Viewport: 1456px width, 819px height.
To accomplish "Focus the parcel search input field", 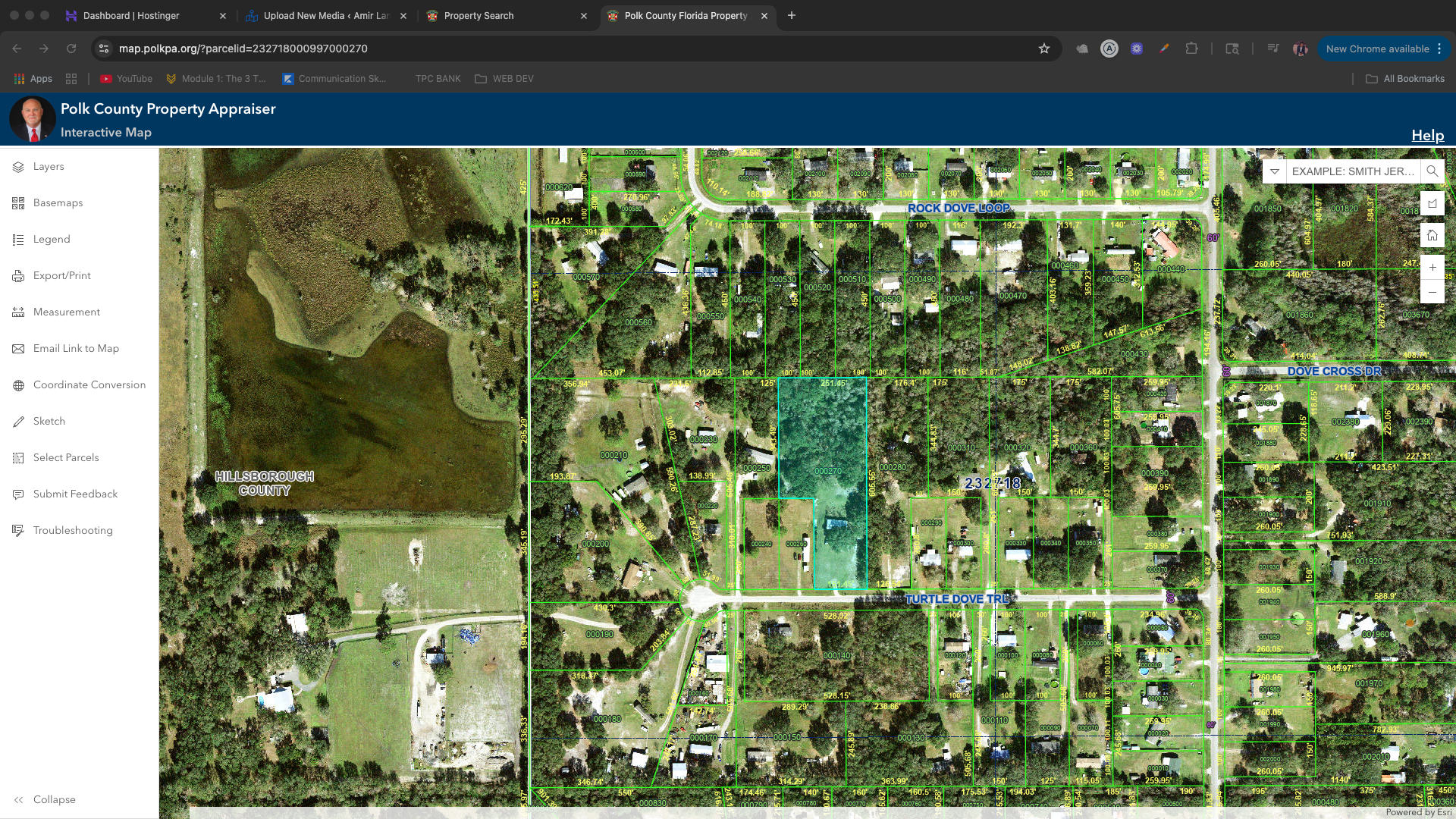I will click(1352, 171).
